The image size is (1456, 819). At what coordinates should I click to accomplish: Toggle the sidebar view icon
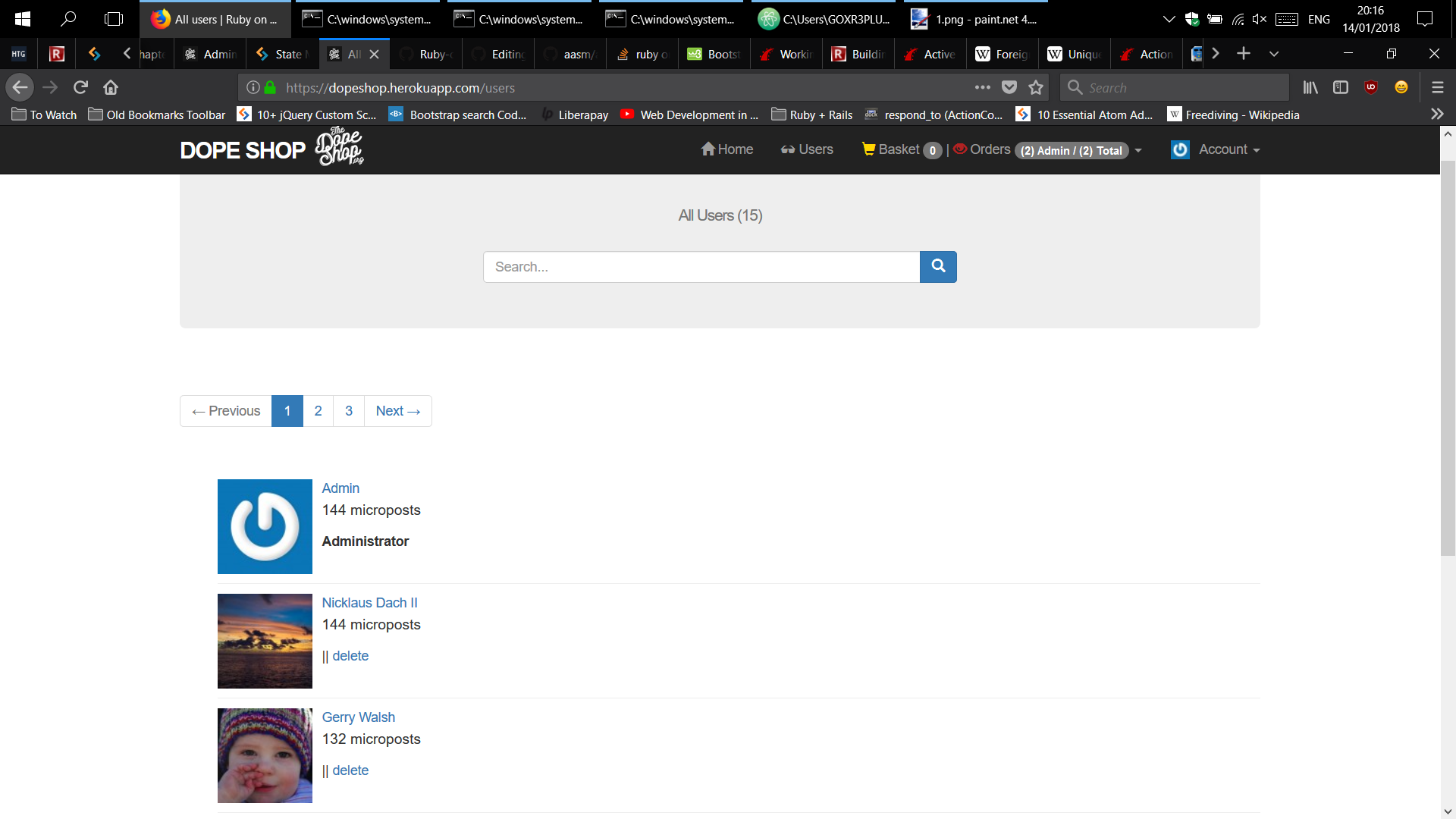[1341, 87]
